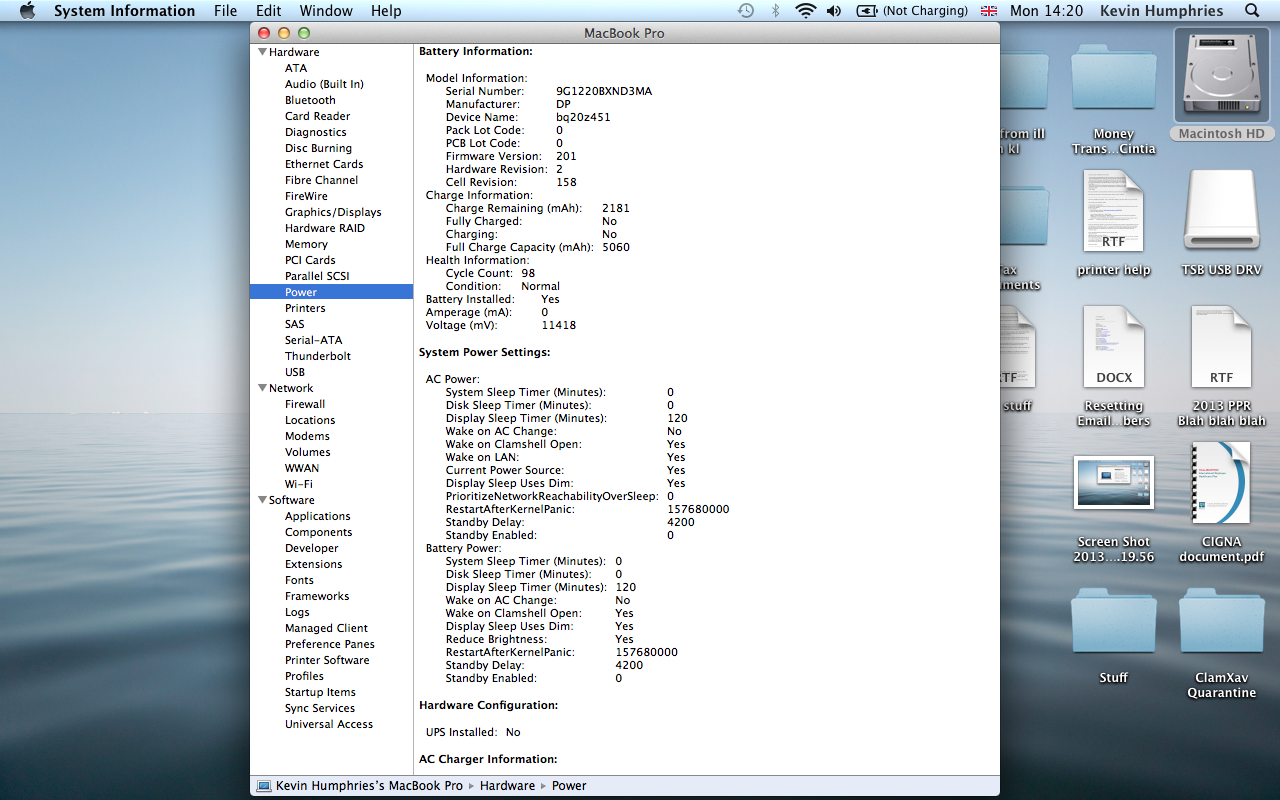Select Firewall under Network

305,404
